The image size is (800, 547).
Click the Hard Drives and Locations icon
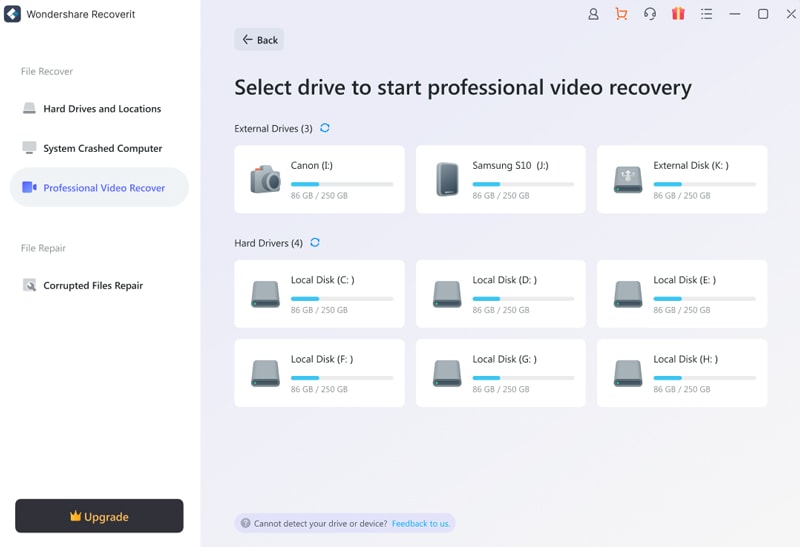point(29,108)
